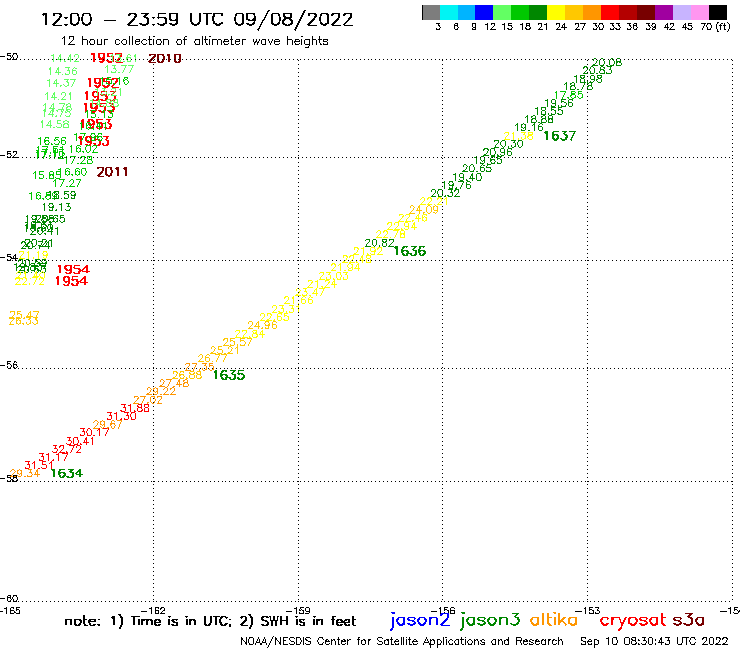Click the wave height value 13.77
The height and width of the screenshot is (650, 740).
[119, 69]
